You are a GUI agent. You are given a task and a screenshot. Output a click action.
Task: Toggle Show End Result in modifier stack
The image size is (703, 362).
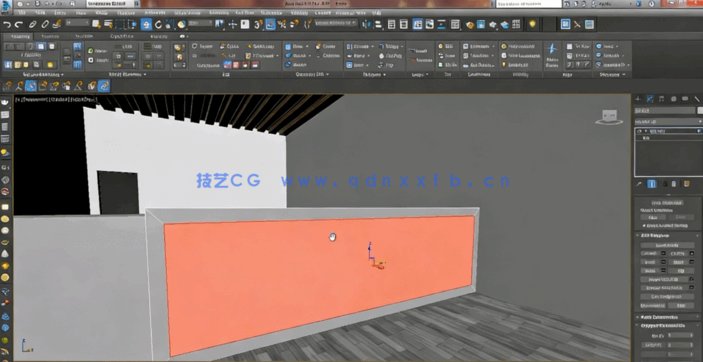(x=652, y=184)
